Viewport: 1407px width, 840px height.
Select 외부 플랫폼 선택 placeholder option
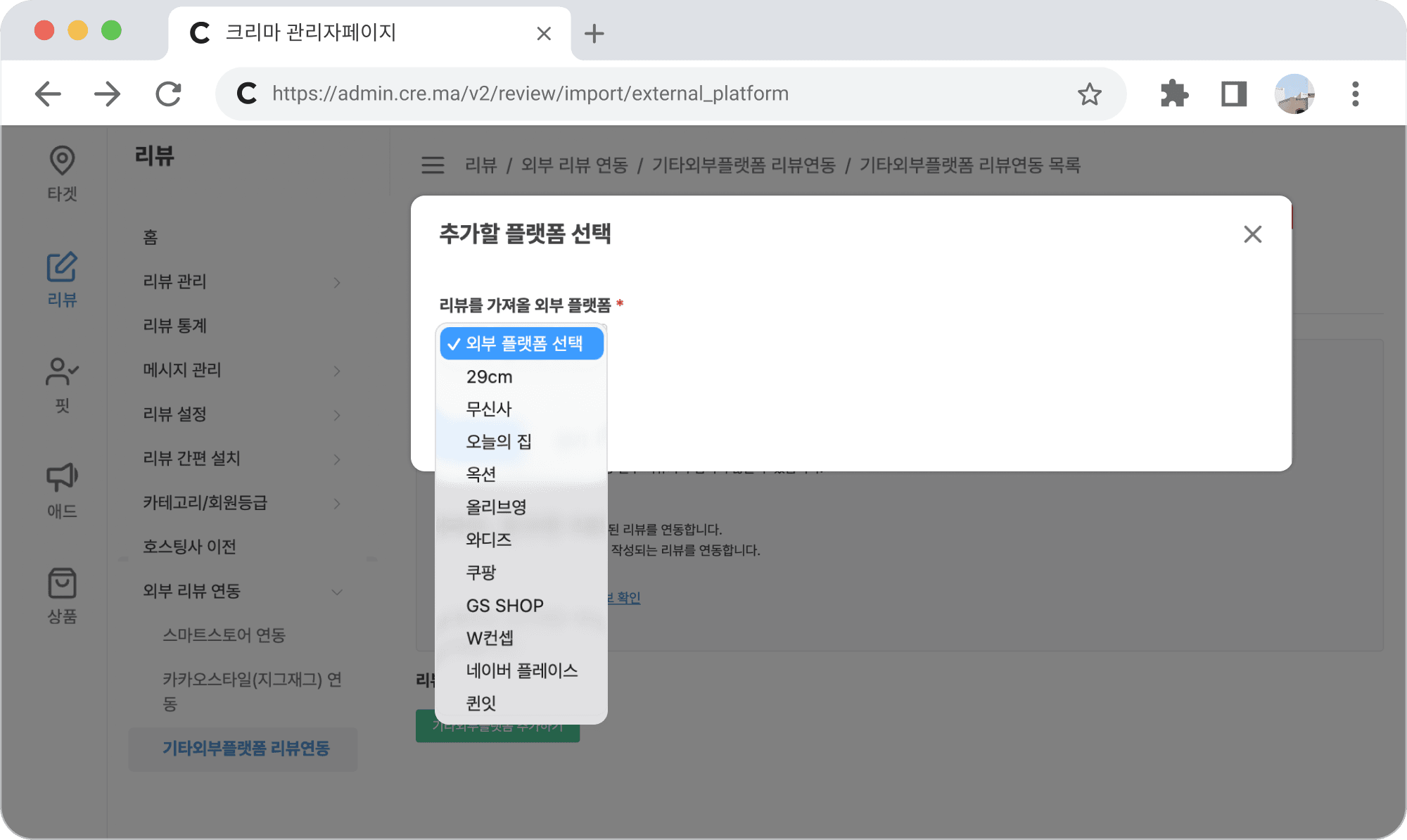coord(521,343)
